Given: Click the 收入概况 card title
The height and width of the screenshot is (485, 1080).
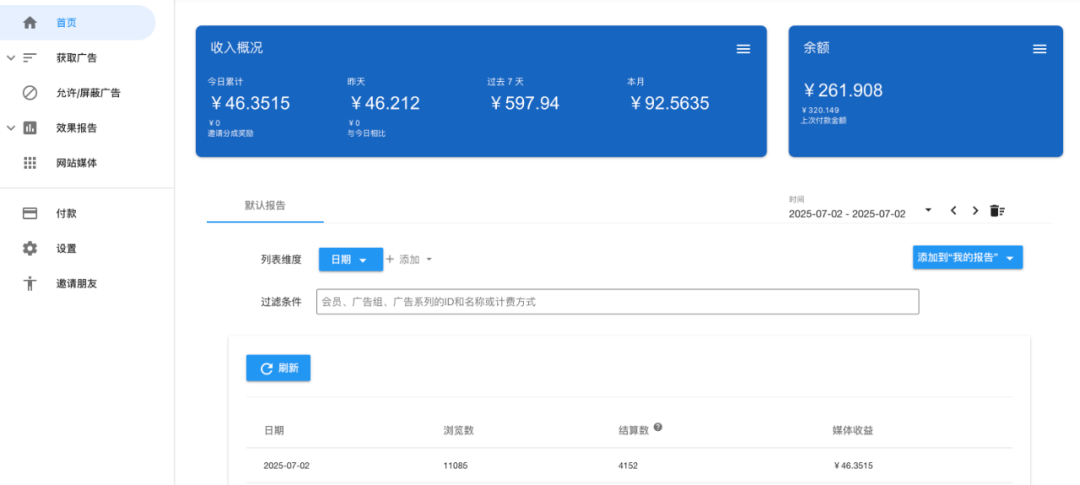Looking at the screenshot, I should tap(236, 48).
